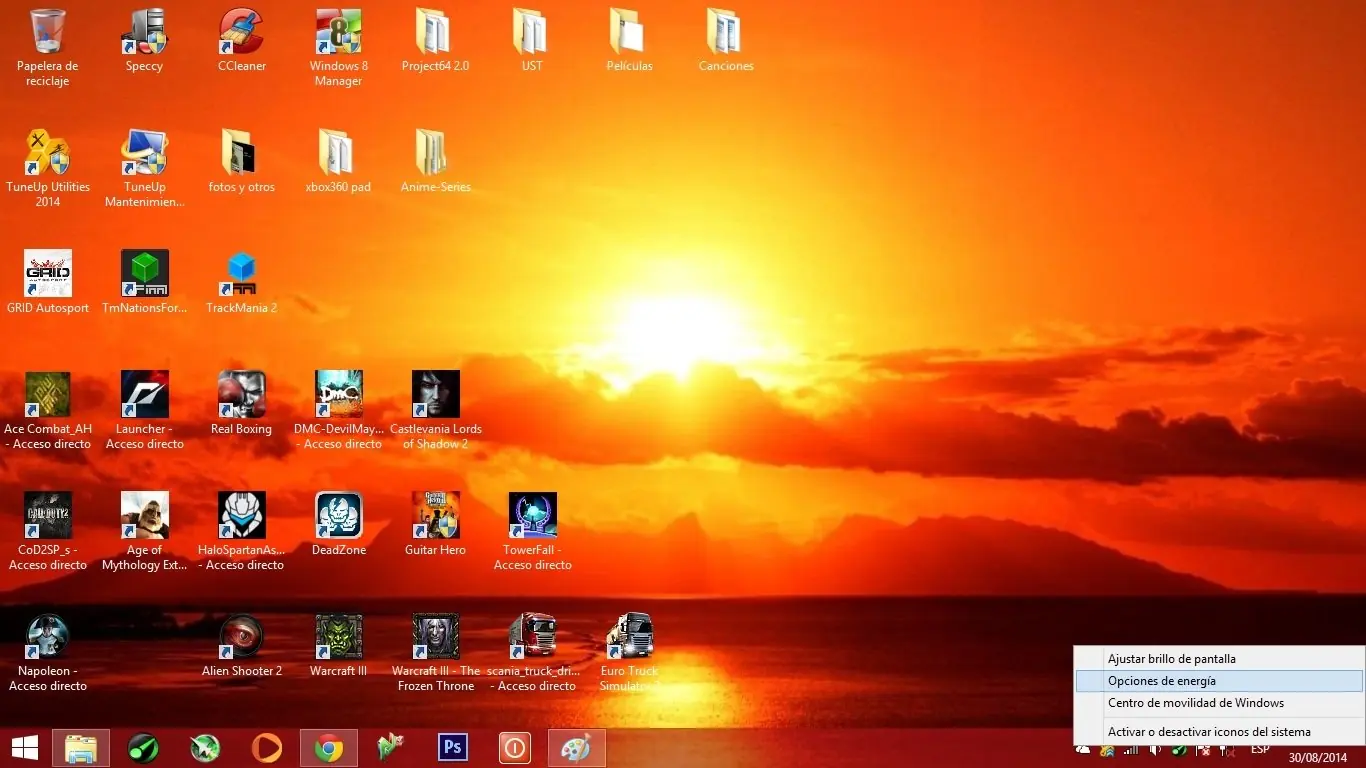Select Castlevania Lords of Shadow 2 icon
Image resolution: width=1366 pixels, height=768 pixels.
click(x=435, y=410)
